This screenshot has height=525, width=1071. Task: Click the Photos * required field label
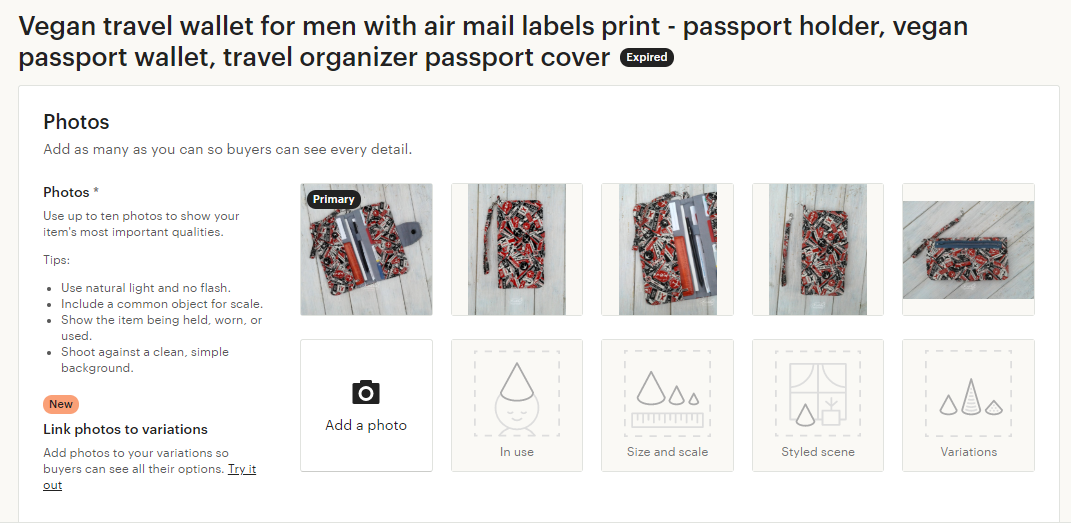tap(72, 192)
